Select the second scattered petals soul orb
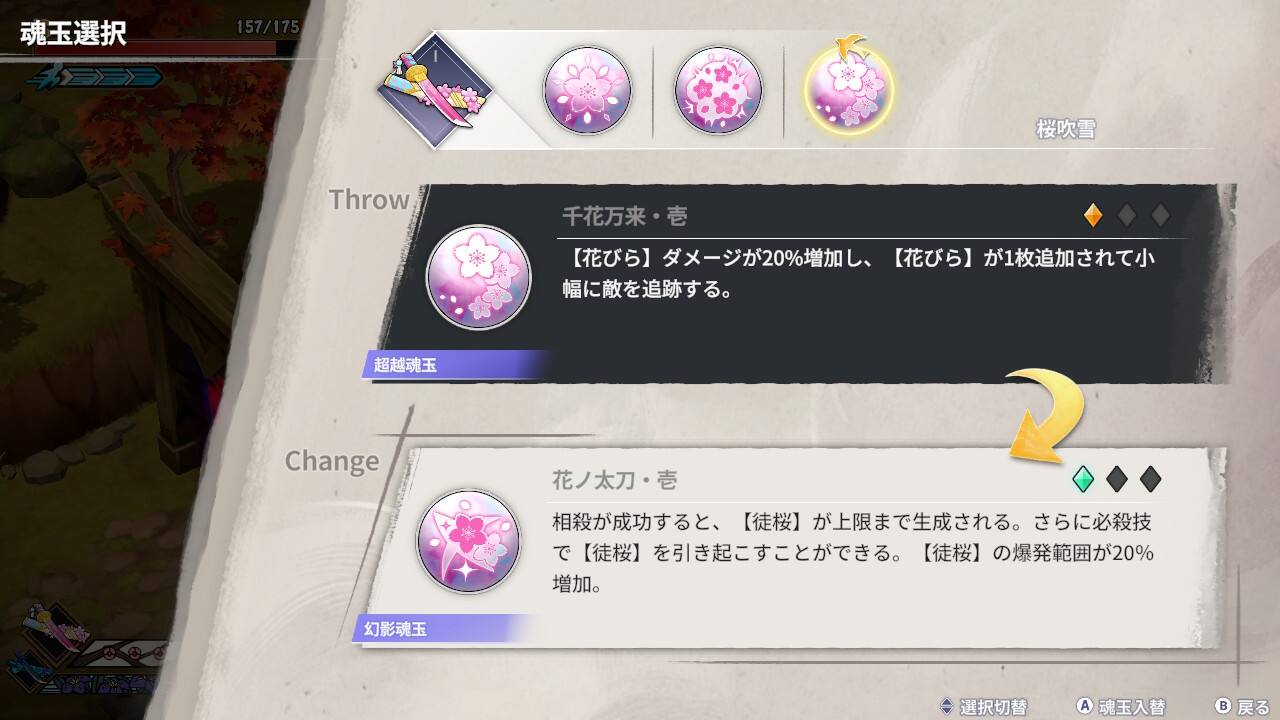Image resolution: width=1280 pixels, height=720 pixels. [x=718, y=90]
